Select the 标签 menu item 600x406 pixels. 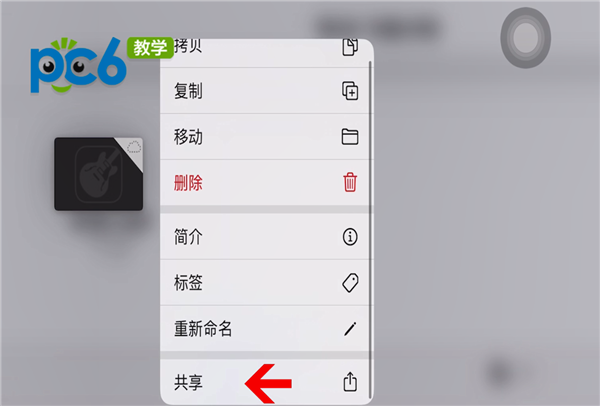click(x=266, y=282)
